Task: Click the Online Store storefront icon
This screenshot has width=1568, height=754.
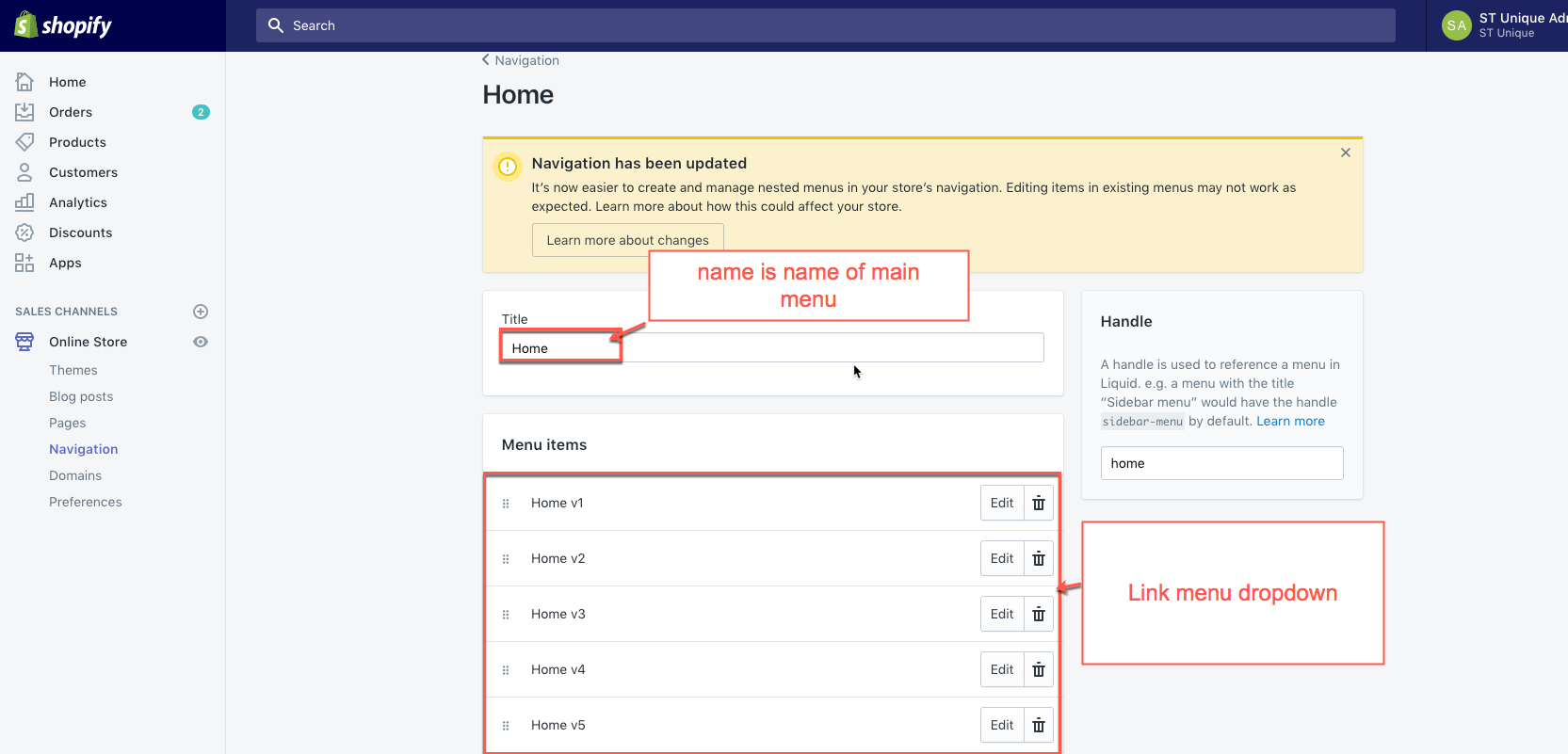Action: pos(24,342)
